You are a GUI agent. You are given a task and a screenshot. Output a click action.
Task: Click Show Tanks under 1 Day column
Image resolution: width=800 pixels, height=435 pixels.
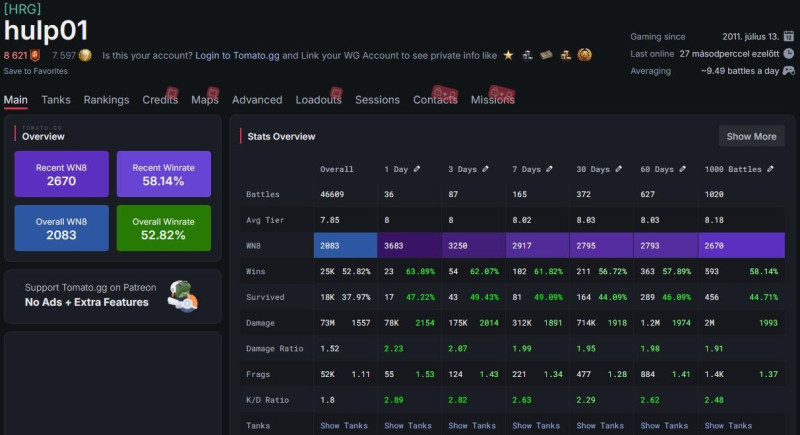408,425
